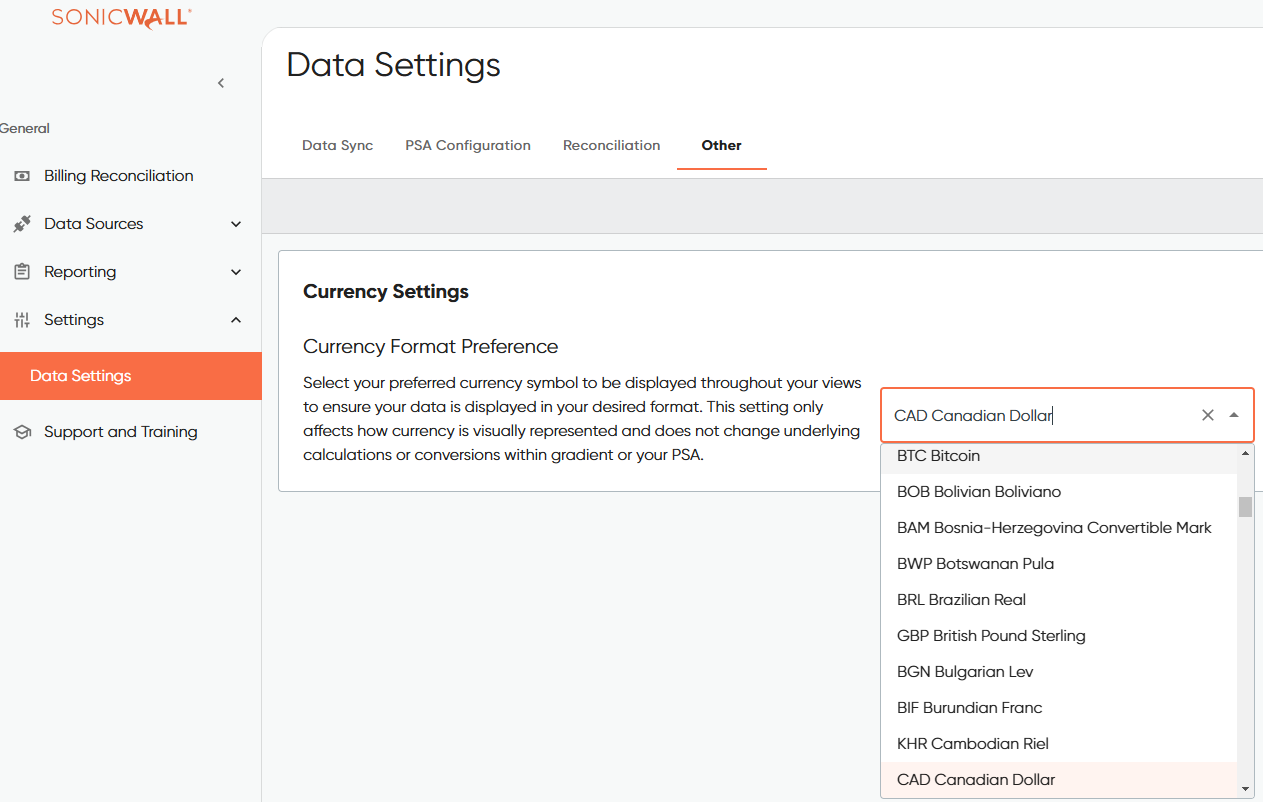Expand the Data Sources submenu chevron
Image resolution: width=1263 pixels, height=802 pixels.
click(236, 224)
